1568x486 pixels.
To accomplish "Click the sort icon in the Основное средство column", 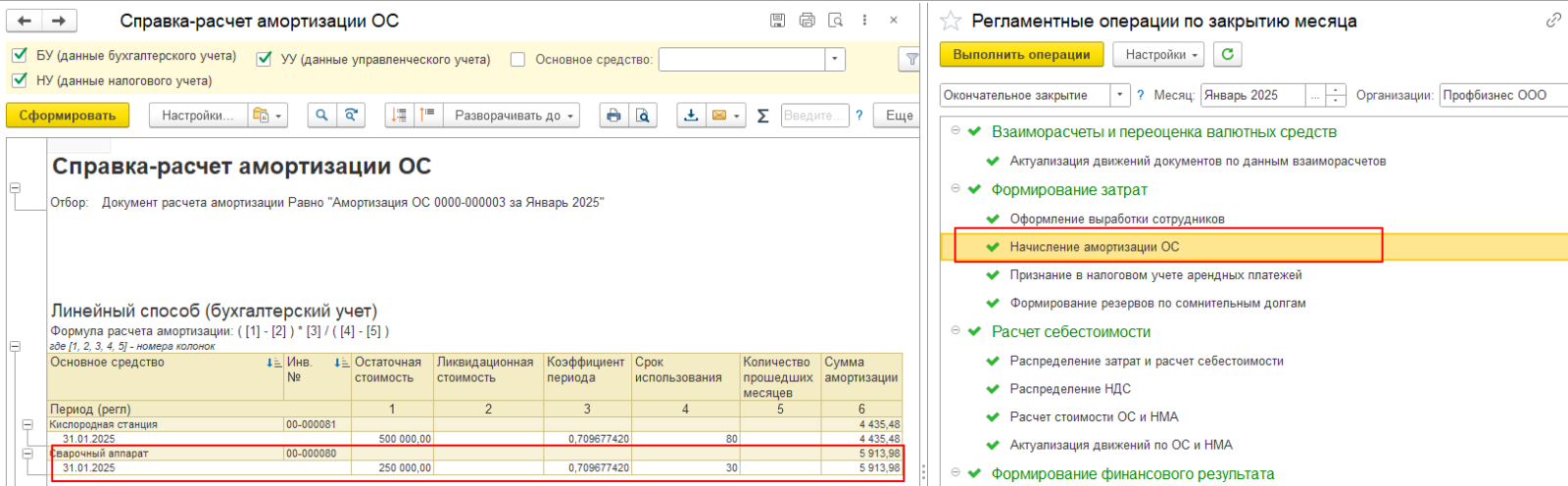I will click(x=273, y=363).
